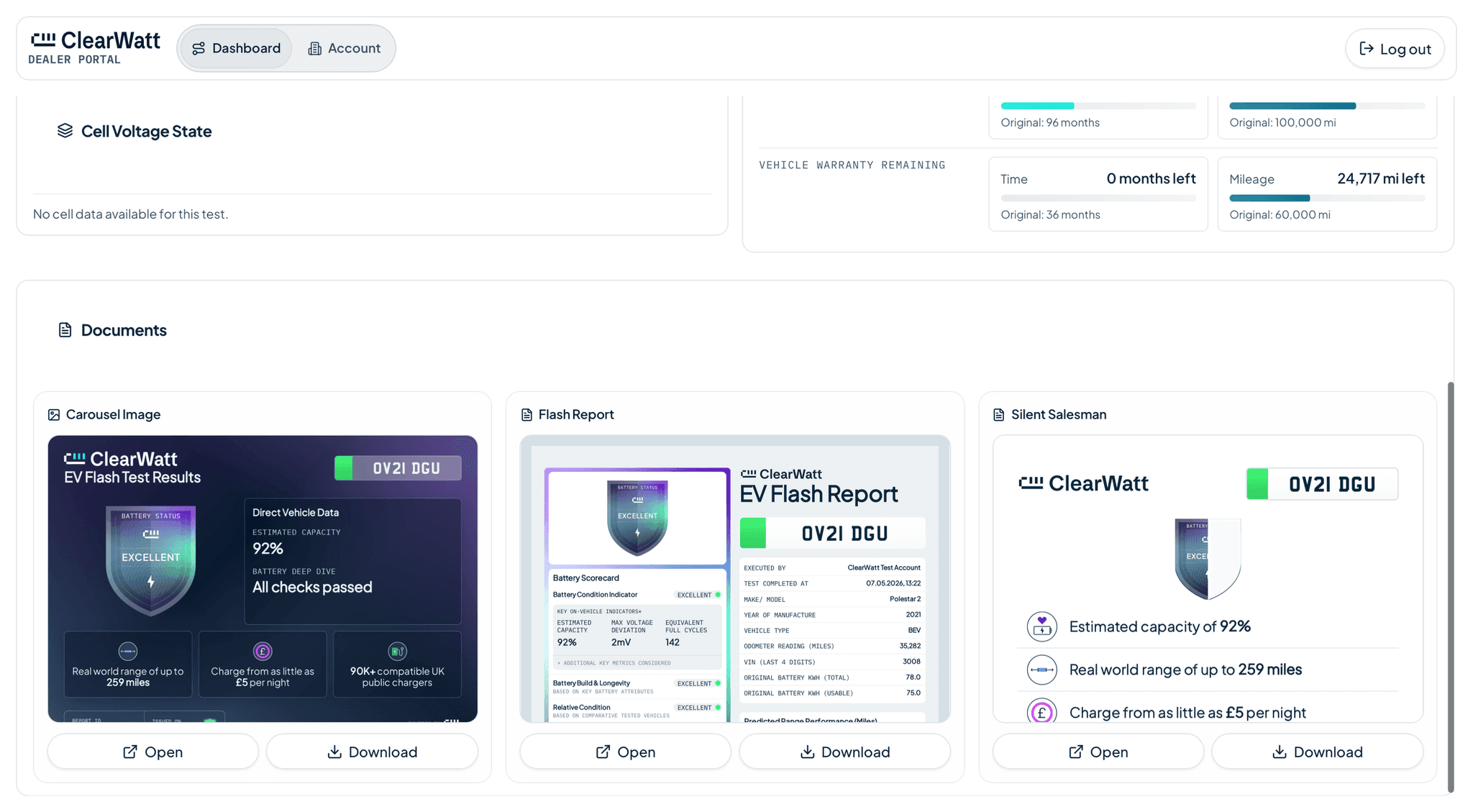
Task: Select 'Original: 36 months' text
Action: 1050,215
